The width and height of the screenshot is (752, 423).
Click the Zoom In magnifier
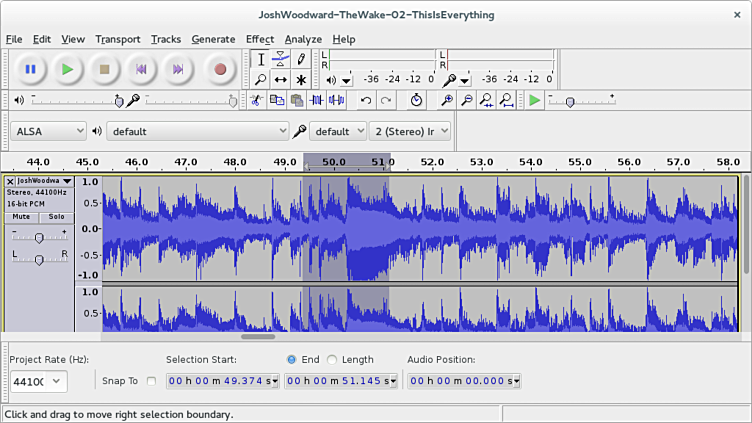click(447, 100)
